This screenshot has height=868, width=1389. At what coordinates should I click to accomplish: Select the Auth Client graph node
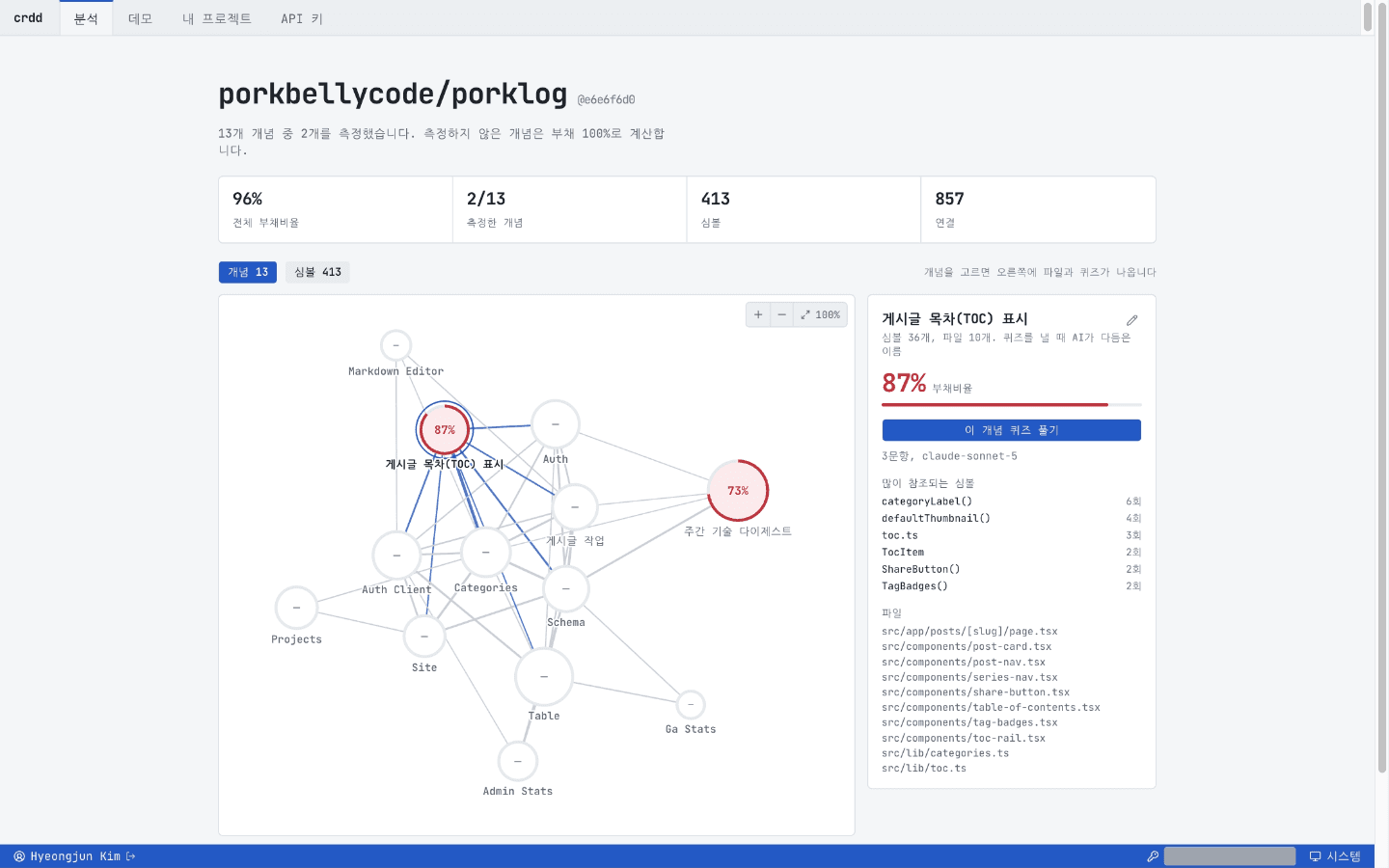tap(396, 556)
